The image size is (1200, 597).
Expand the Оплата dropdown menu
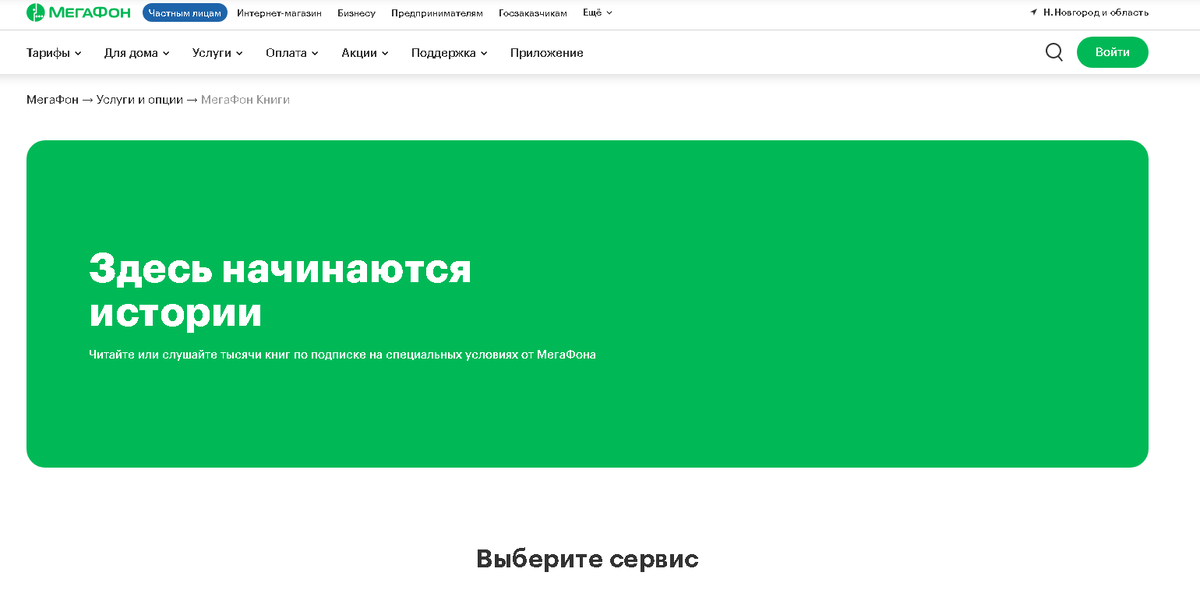coord(292,53)
